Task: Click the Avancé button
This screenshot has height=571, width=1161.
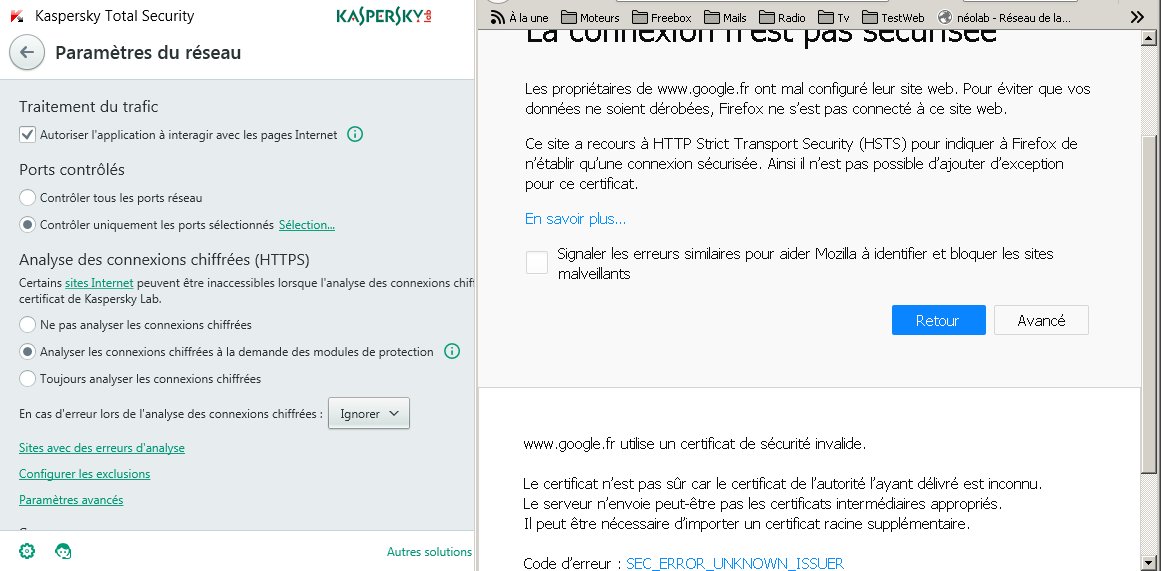Action: tap(1041, 320)
